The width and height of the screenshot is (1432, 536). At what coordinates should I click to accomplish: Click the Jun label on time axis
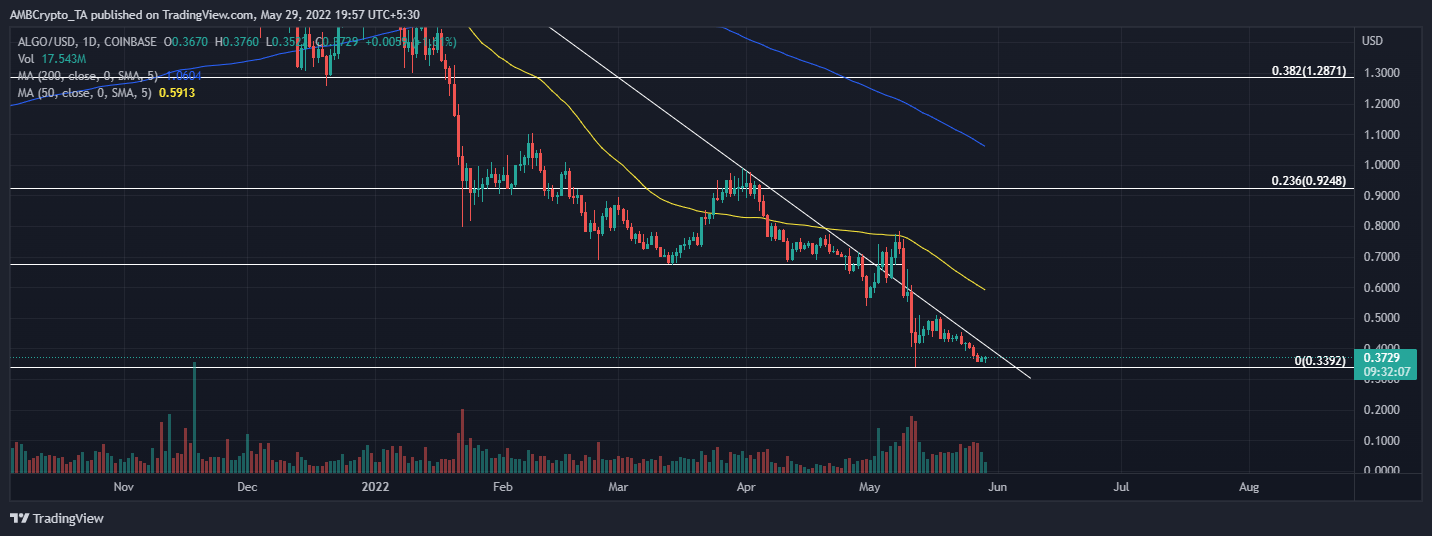click(x=996, y=487)
